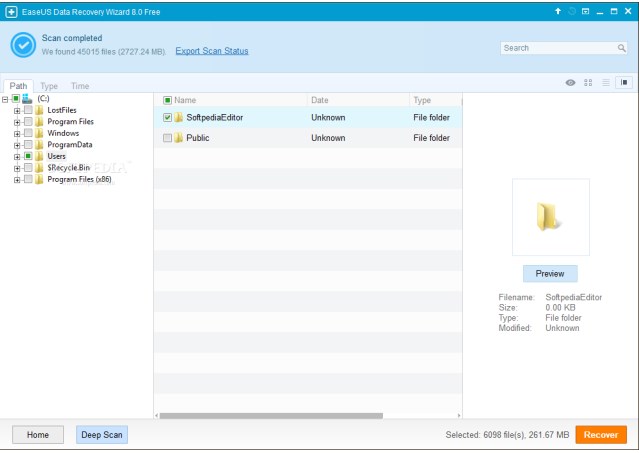Toggle the Users folder checkbox

coord(28,156)
